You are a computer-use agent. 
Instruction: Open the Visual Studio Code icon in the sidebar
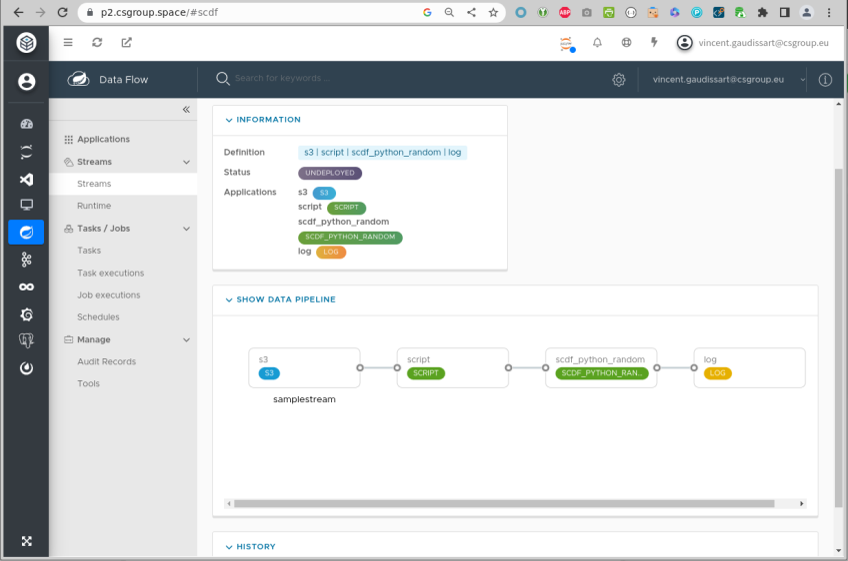(x=26, y=179)
